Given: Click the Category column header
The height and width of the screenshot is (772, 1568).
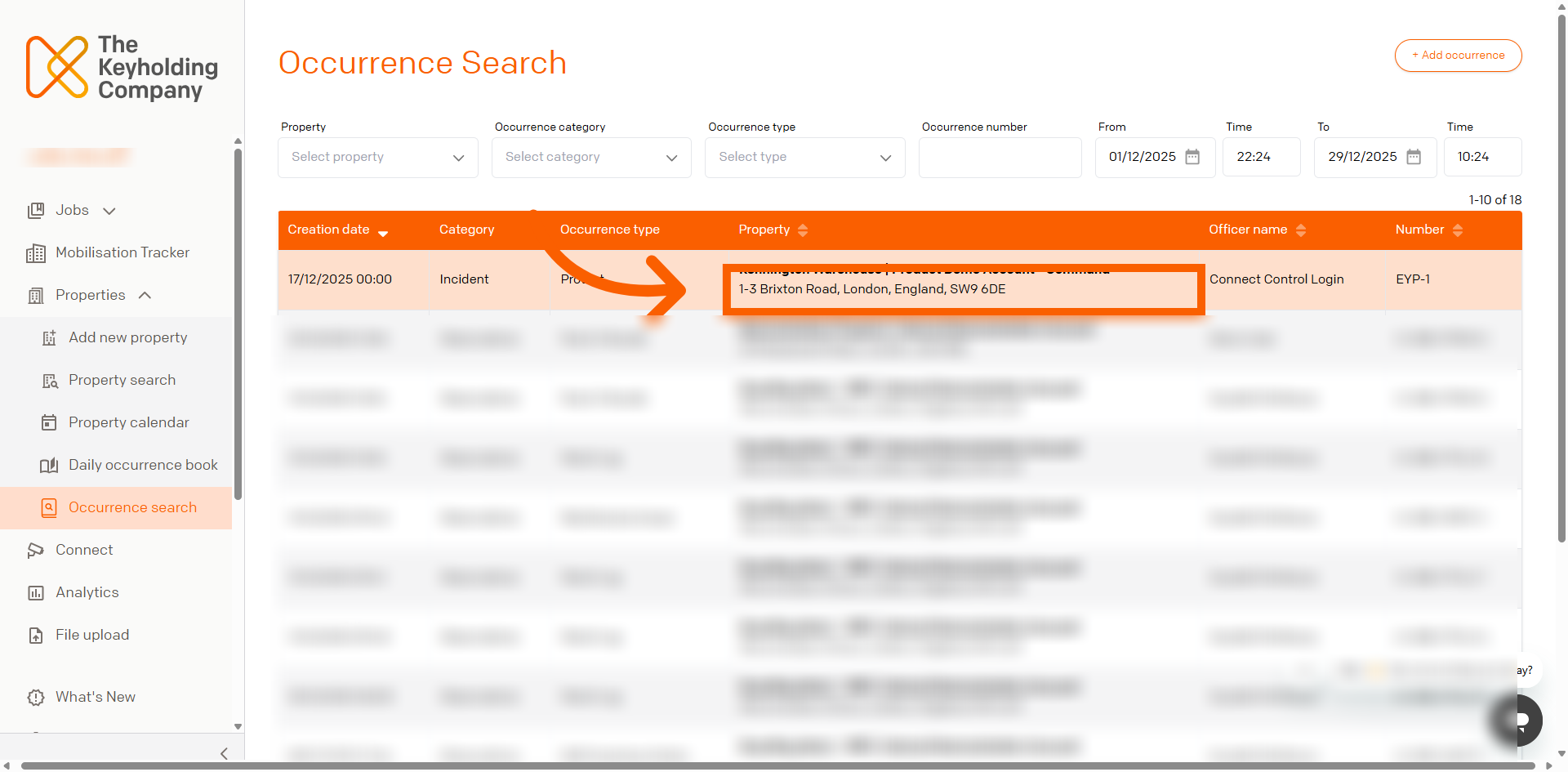Looking at the screenshot, I should coord(467,230).
